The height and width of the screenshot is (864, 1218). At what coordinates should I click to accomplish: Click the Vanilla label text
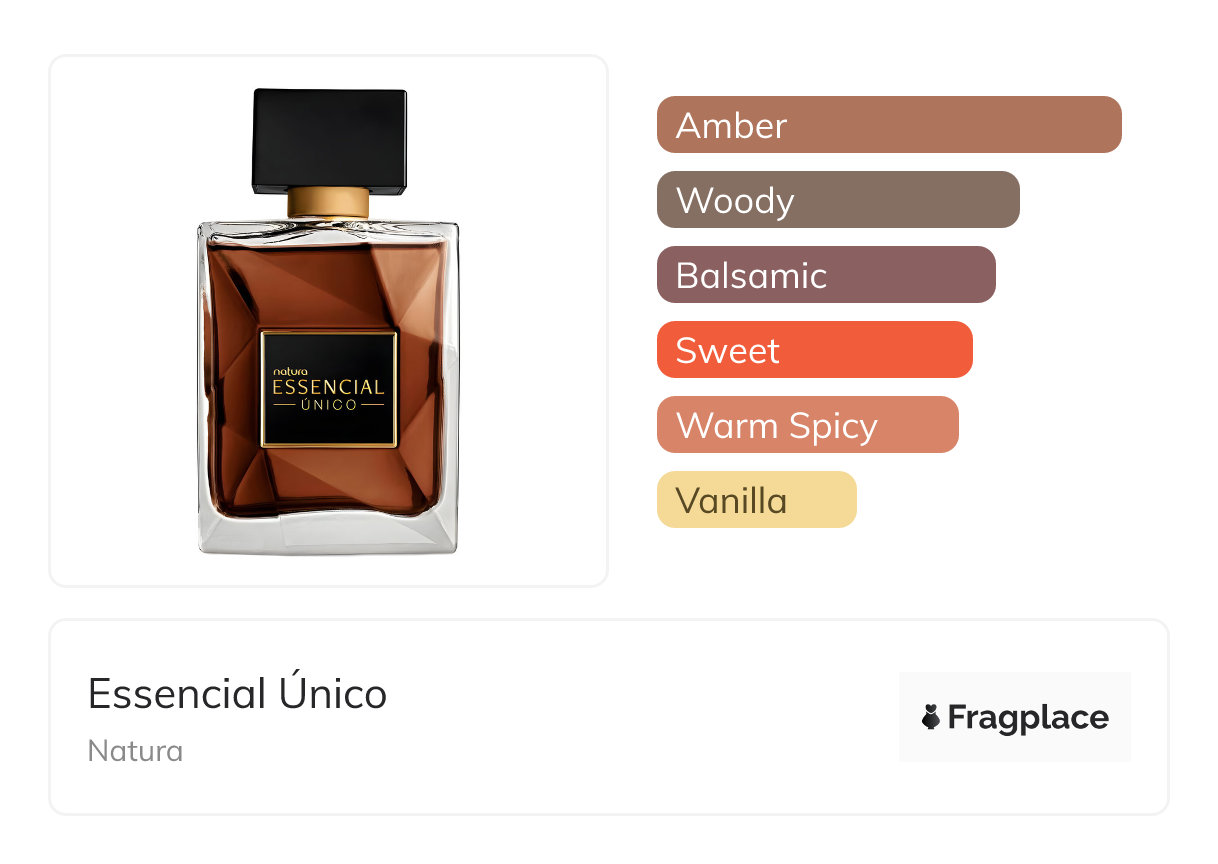(x=731, y=501)
